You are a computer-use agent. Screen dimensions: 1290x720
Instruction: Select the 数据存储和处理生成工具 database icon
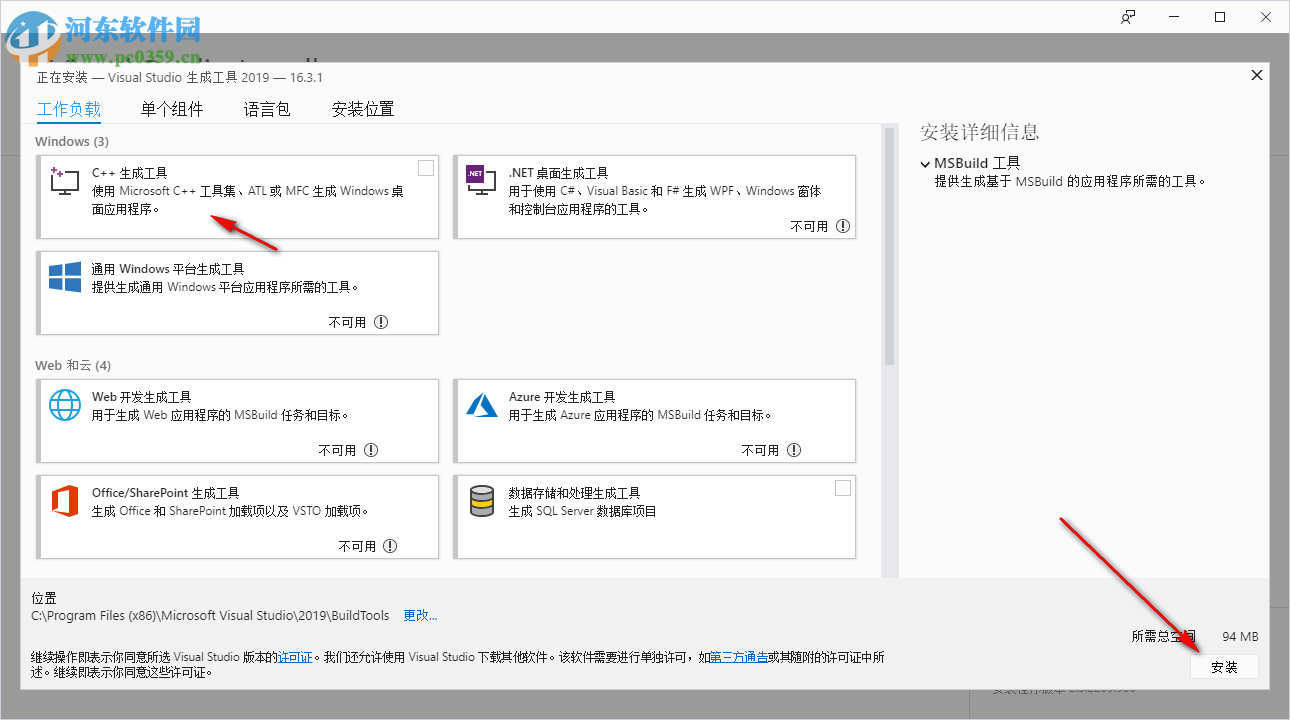pyautogui.click(x=481, y=501)
